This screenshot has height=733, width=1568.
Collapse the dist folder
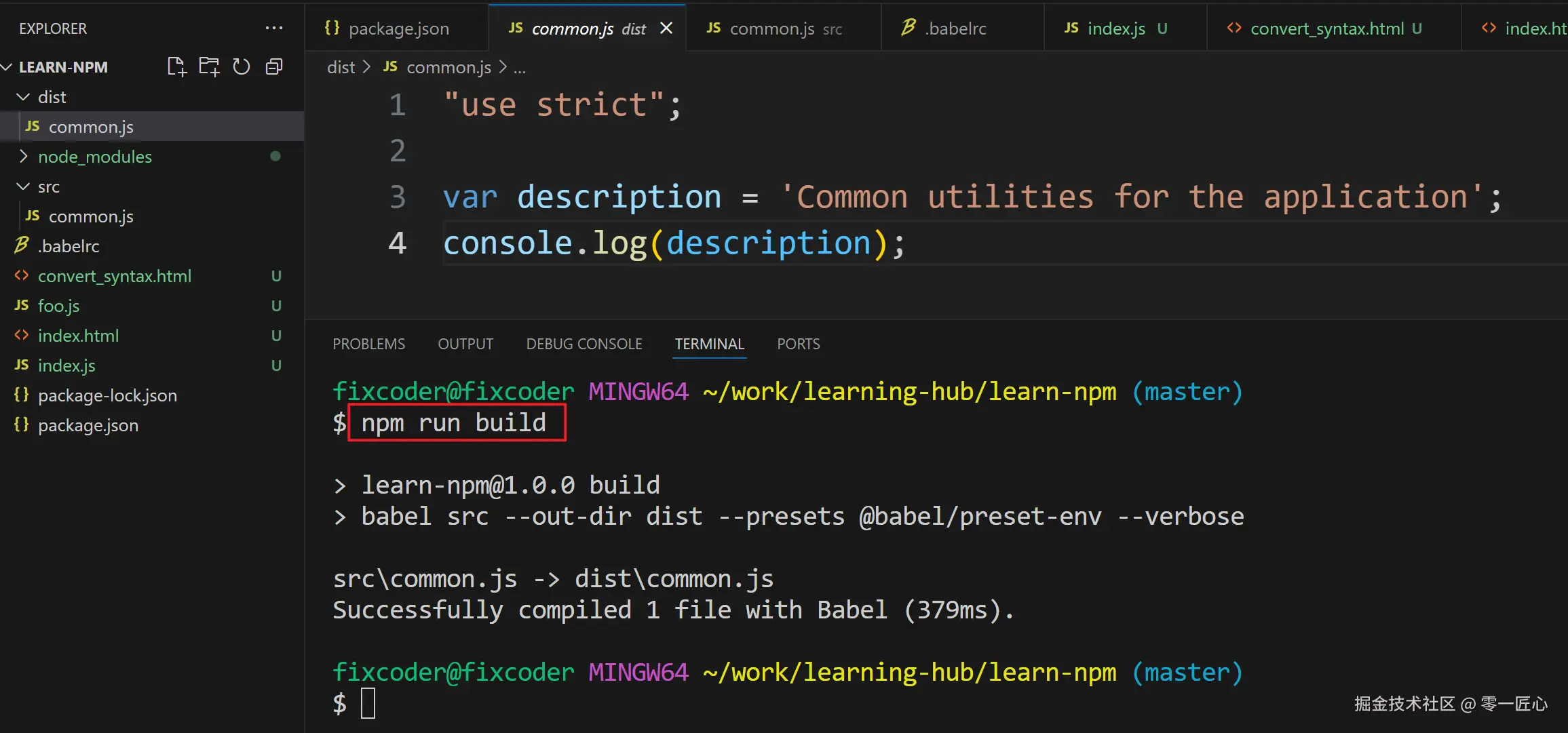pos(24,97)
